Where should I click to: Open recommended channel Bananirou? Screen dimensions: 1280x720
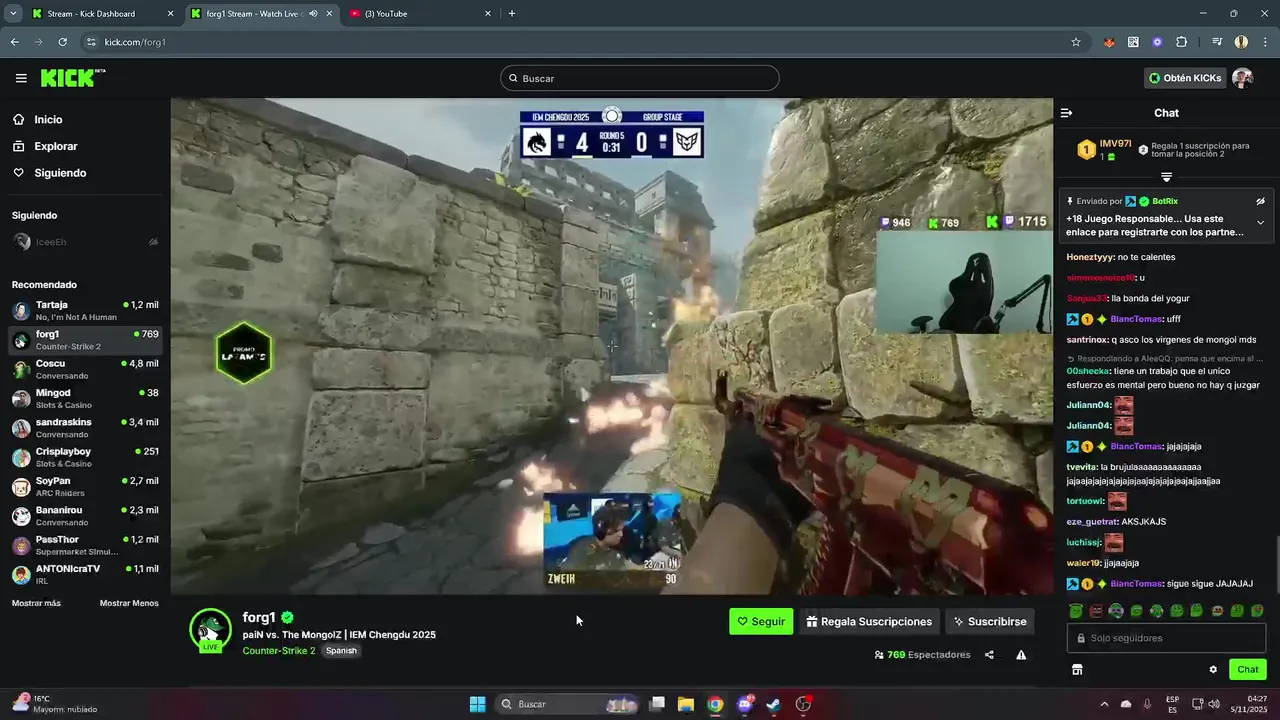(x=85, y=516)
